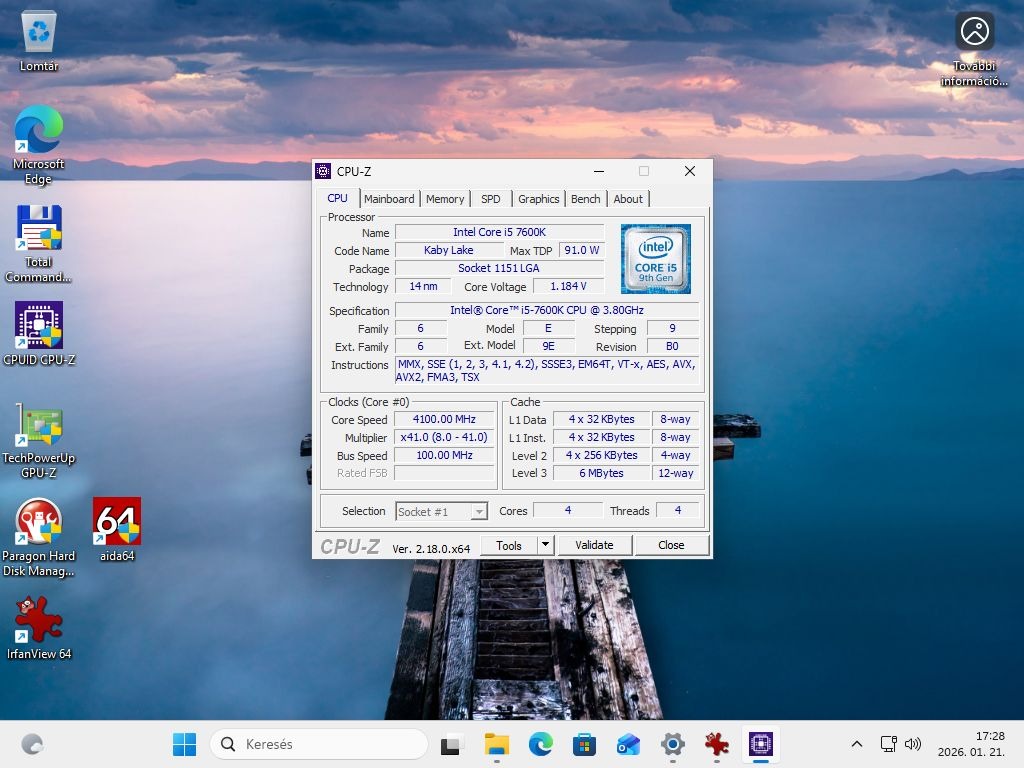
Task: Select the CPUID CPU-Z desktop shortcut
Action: pos(39,333)
